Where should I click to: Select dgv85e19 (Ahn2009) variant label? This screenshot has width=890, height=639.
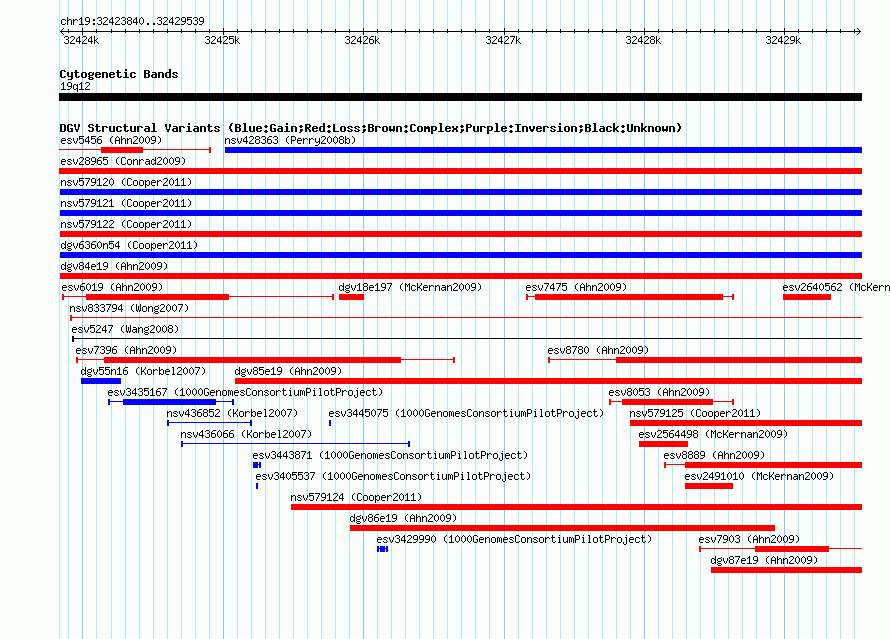click(x=288, y=371)
